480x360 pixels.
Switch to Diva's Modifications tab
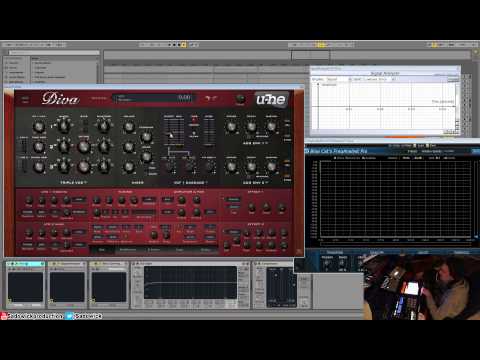click(x=128, y=249)
